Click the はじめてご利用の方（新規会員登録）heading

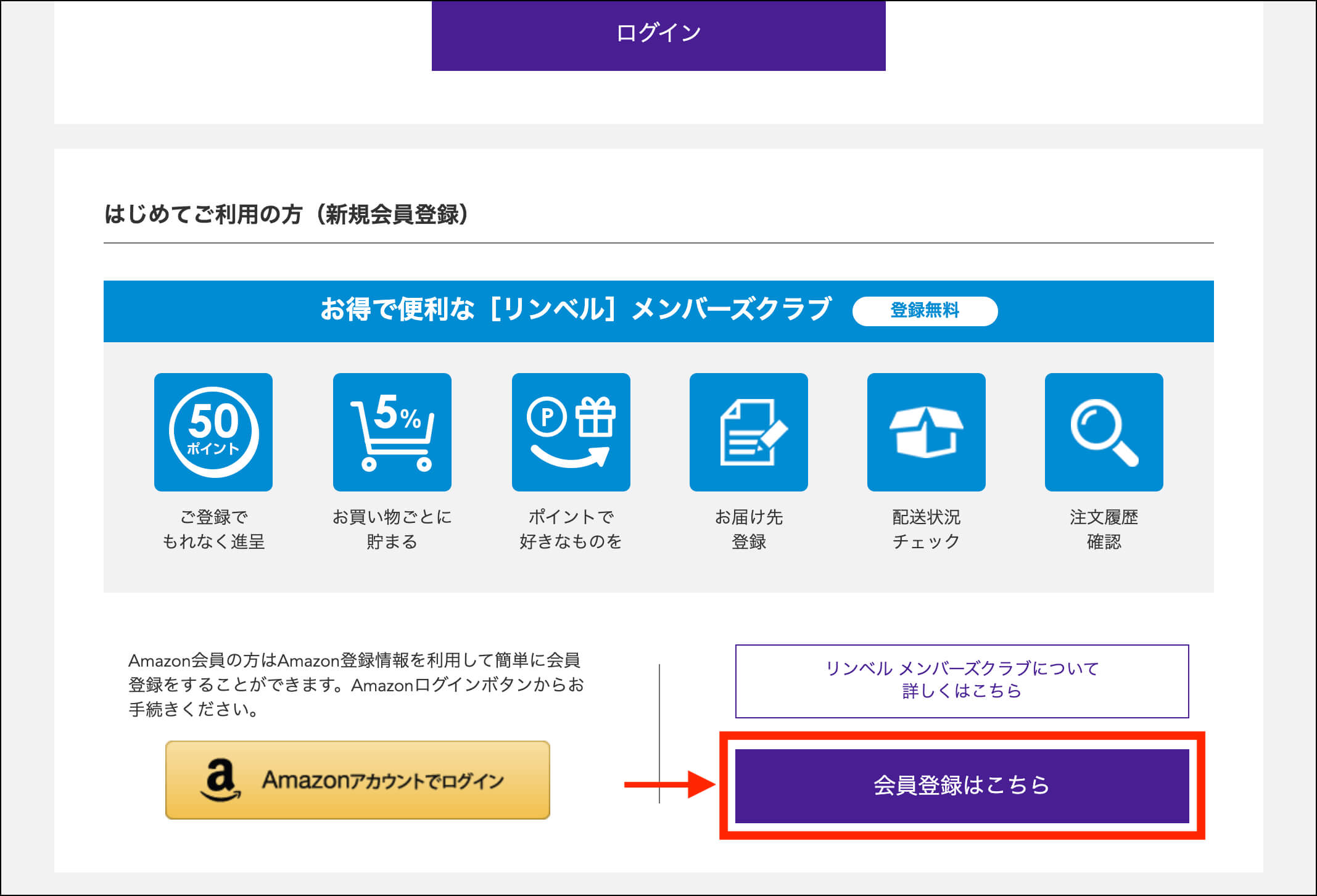(286, 215)
